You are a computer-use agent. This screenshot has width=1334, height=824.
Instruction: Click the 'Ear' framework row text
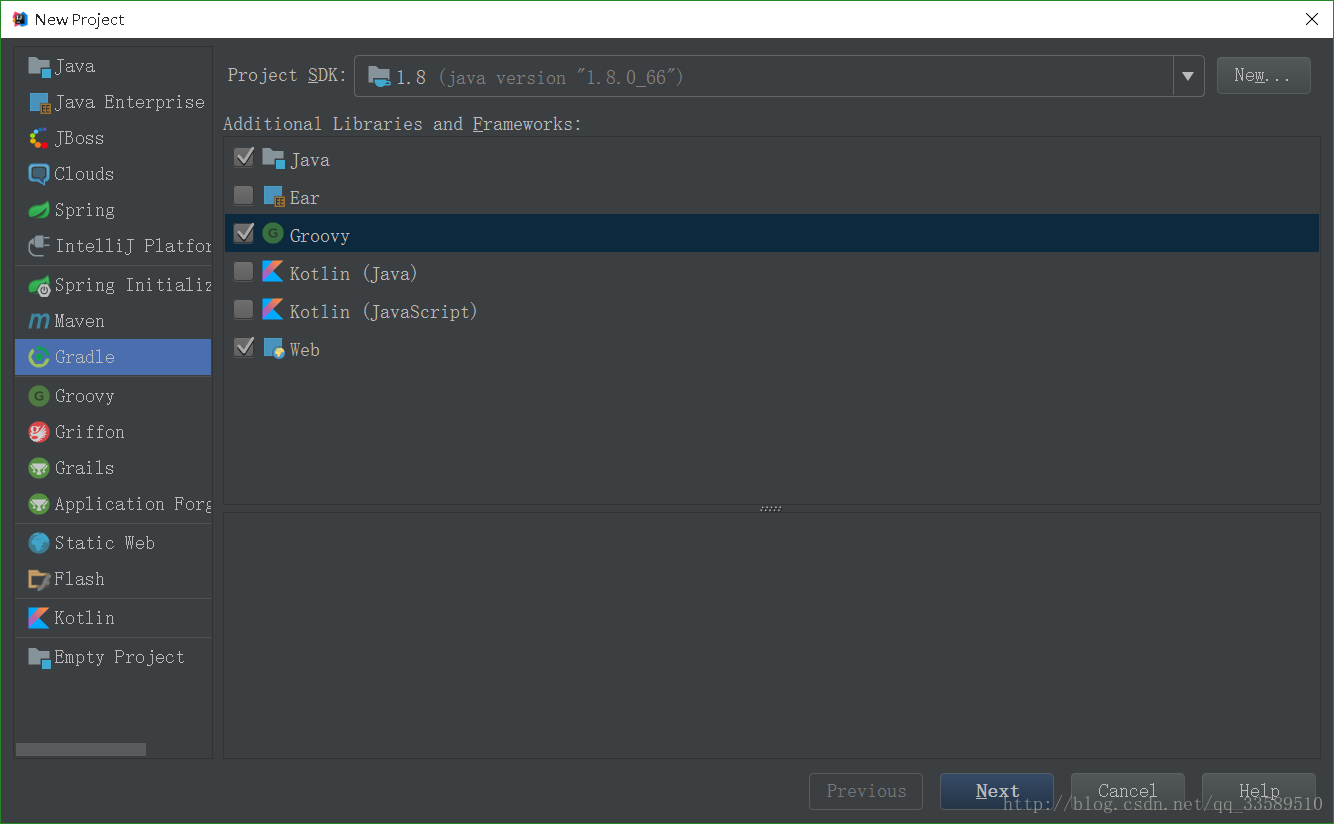(305, 198)
